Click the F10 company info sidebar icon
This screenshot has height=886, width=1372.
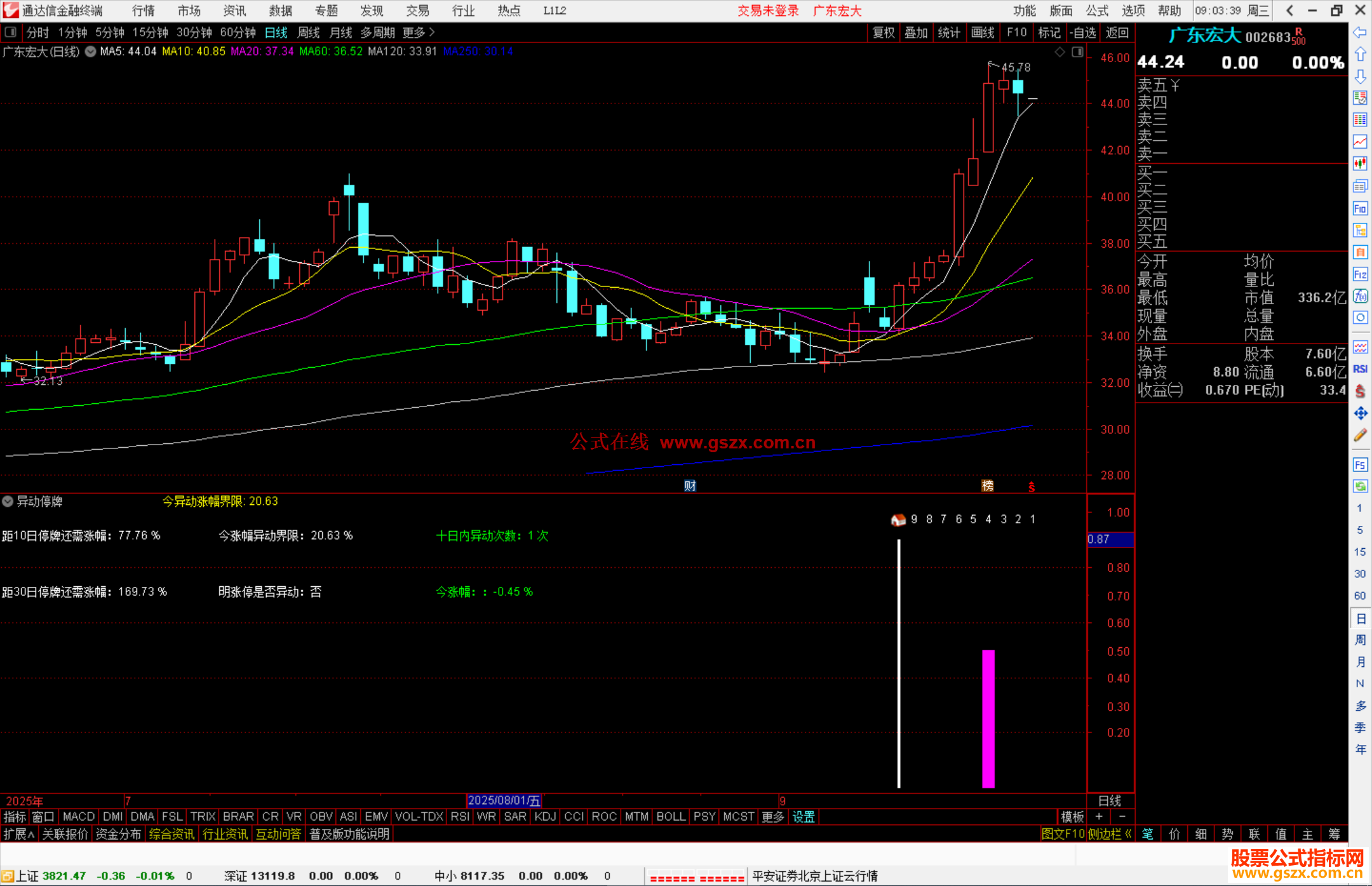(x=1360, y=208)
